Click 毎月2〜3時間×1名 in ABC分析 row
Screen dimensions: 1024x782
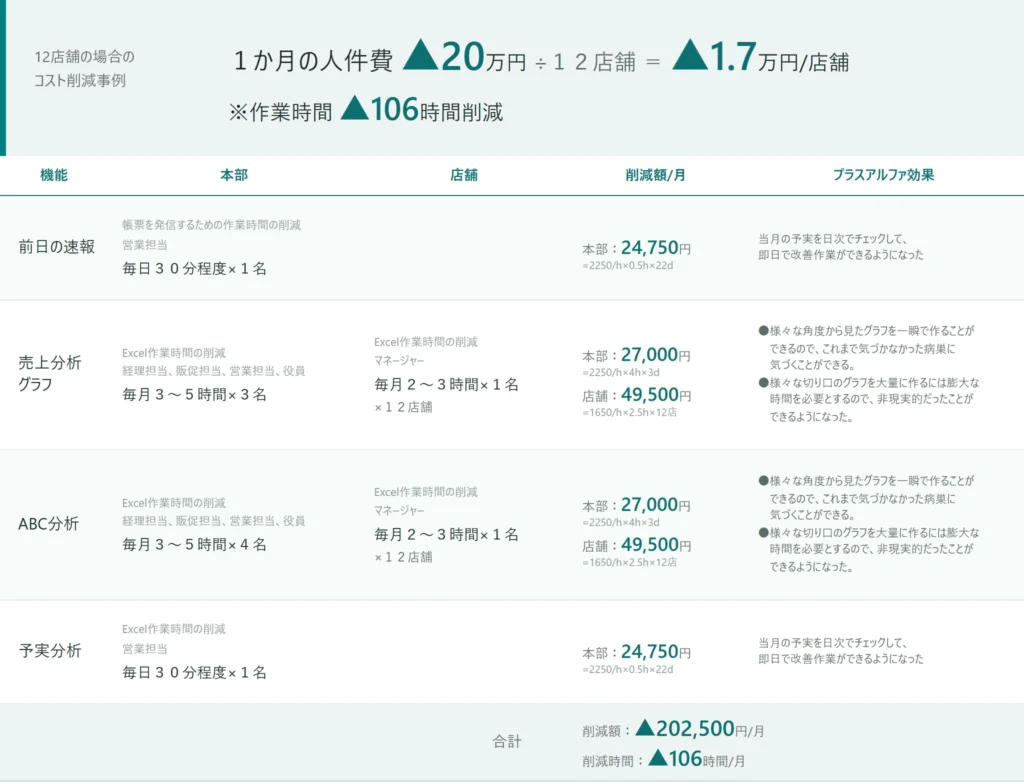point(447,535)
